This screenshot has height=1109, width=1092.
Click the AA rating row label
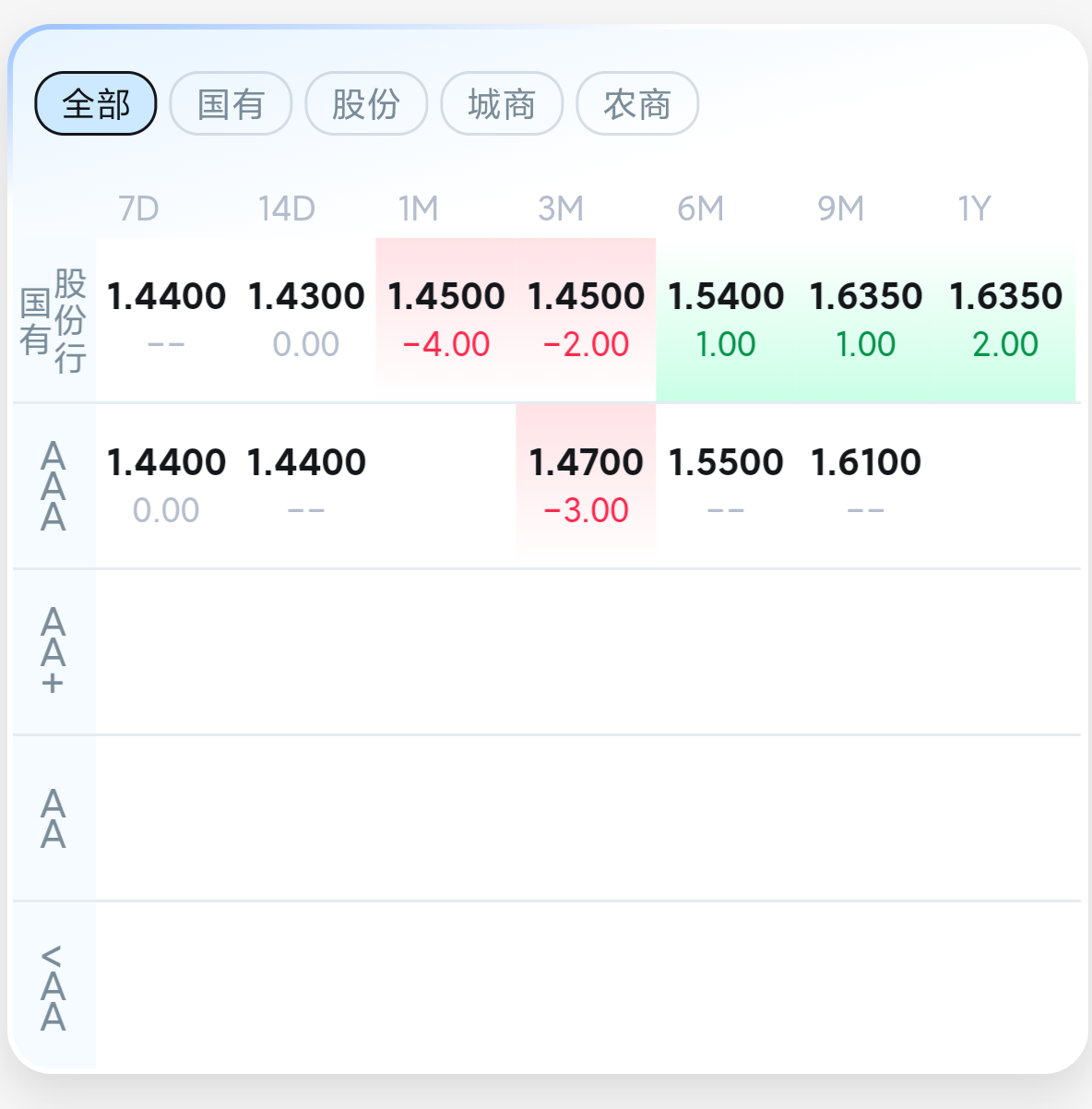point(53,818)
